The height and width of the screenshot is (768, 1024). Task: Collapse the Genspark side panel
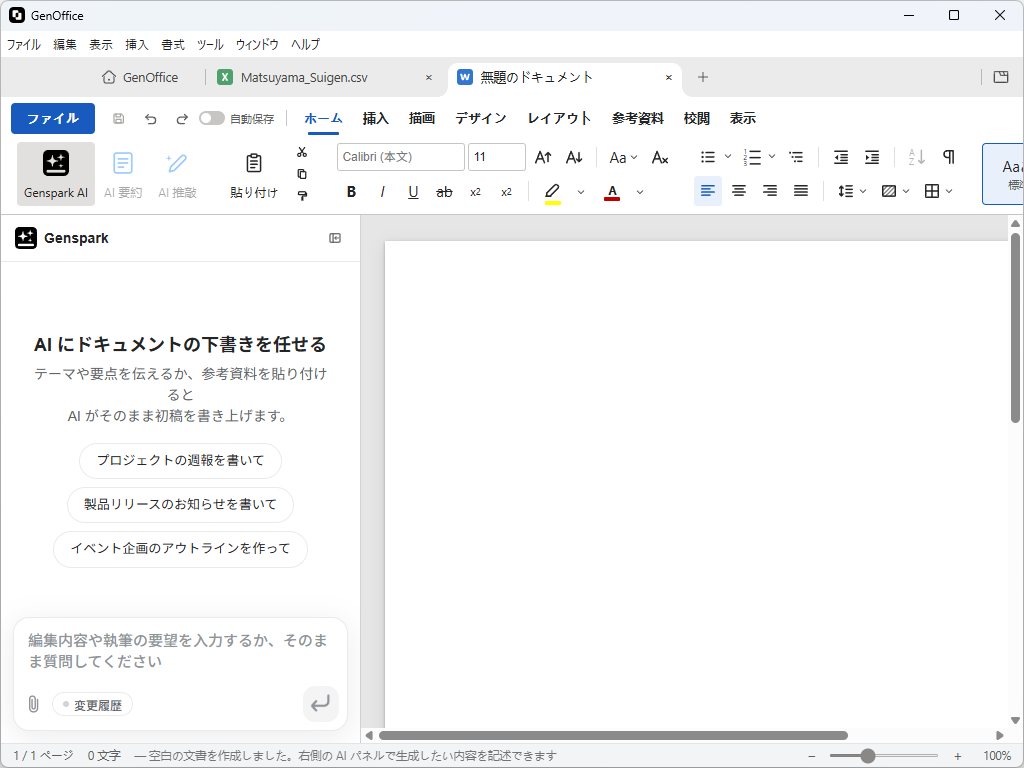[x=335, y=238]
